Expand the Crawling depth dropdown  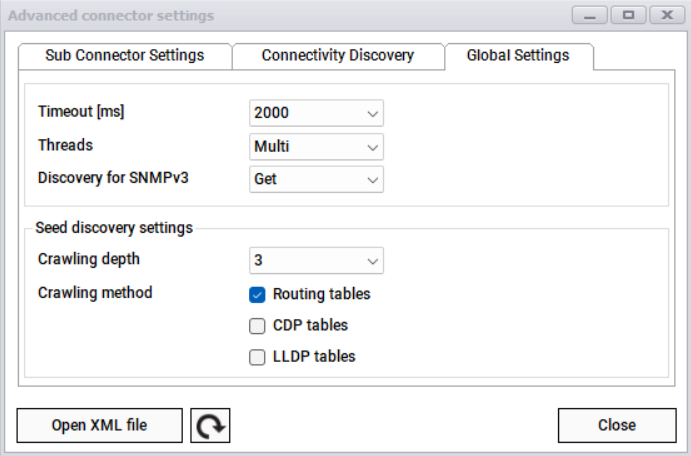pos(316,261)
